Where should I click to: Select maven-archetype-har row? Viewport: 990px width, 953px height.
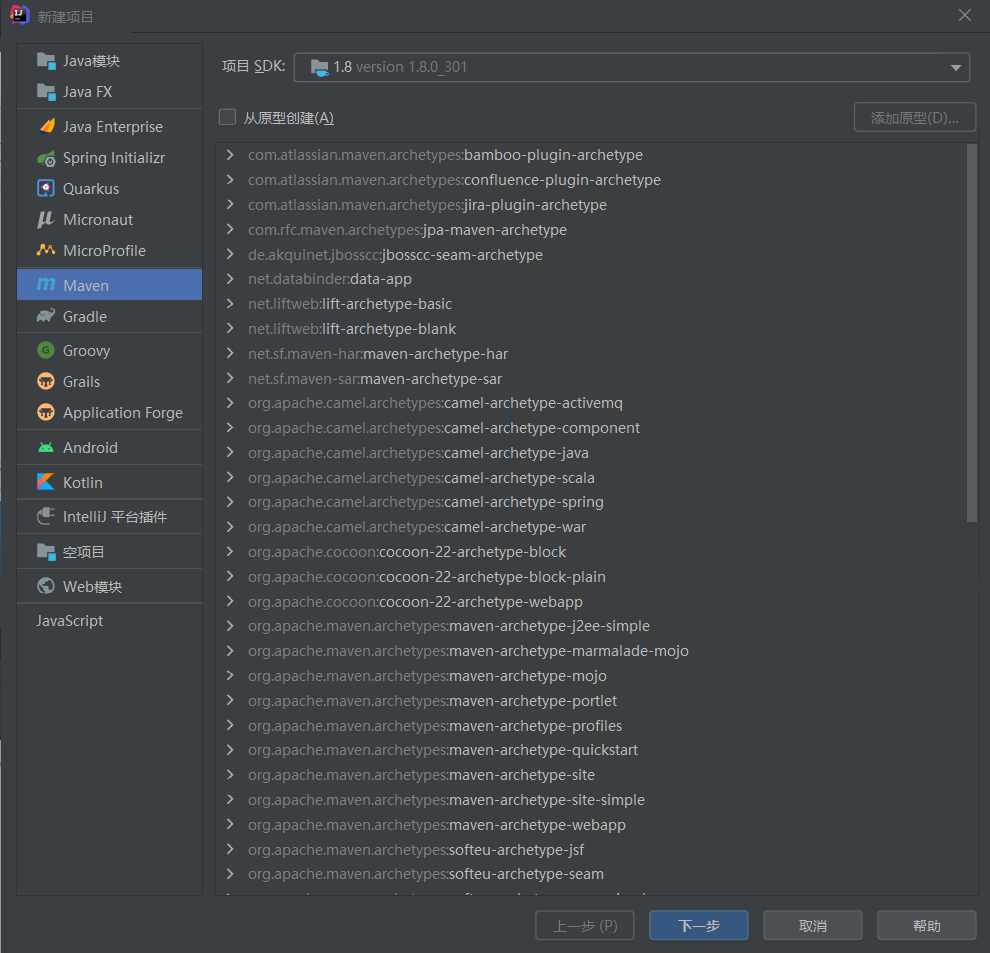pyautogui.click(x=592, y=354)
